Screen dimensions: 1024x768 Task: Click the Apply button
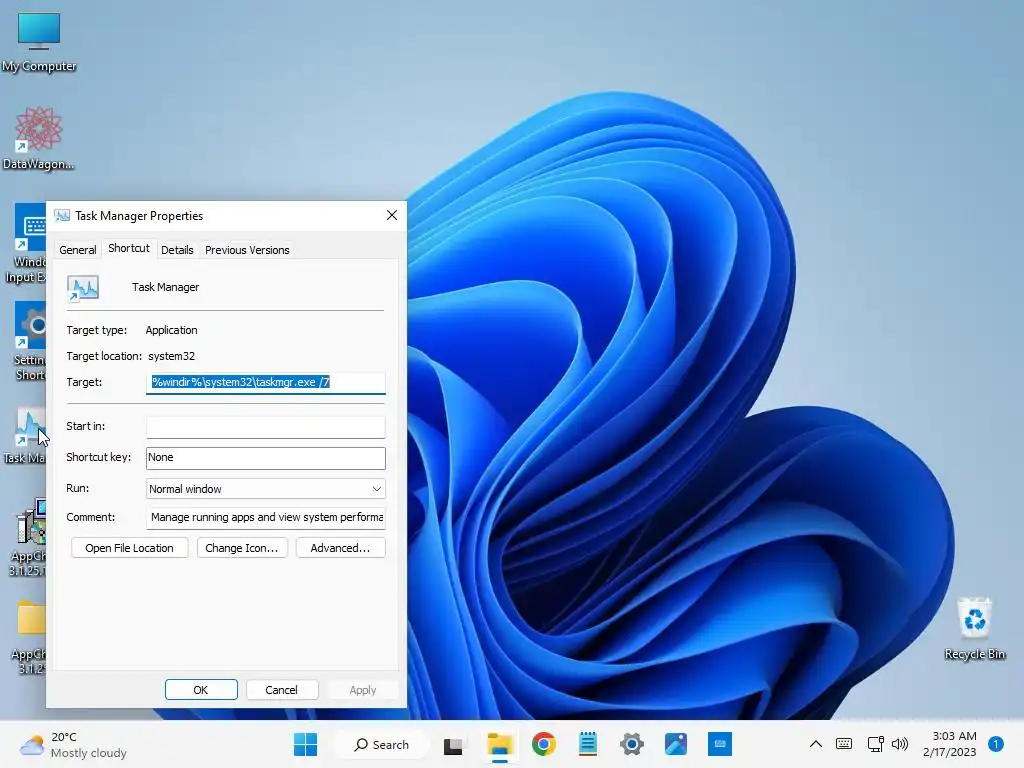pyautogui.click(x=362, y=690)
